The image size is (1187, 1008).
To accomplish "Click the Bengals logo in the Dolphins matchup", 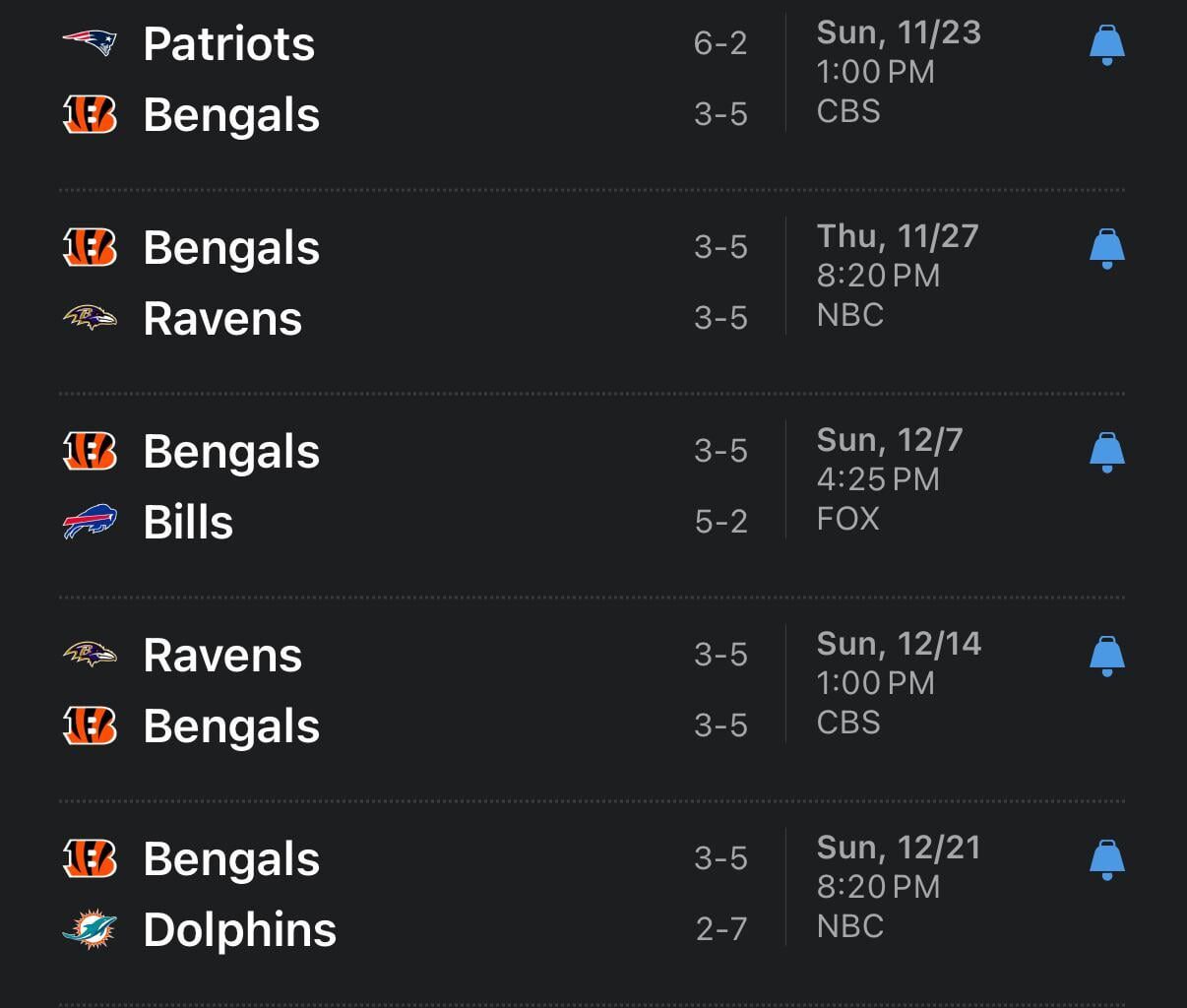I will click(x=90, y=857).
